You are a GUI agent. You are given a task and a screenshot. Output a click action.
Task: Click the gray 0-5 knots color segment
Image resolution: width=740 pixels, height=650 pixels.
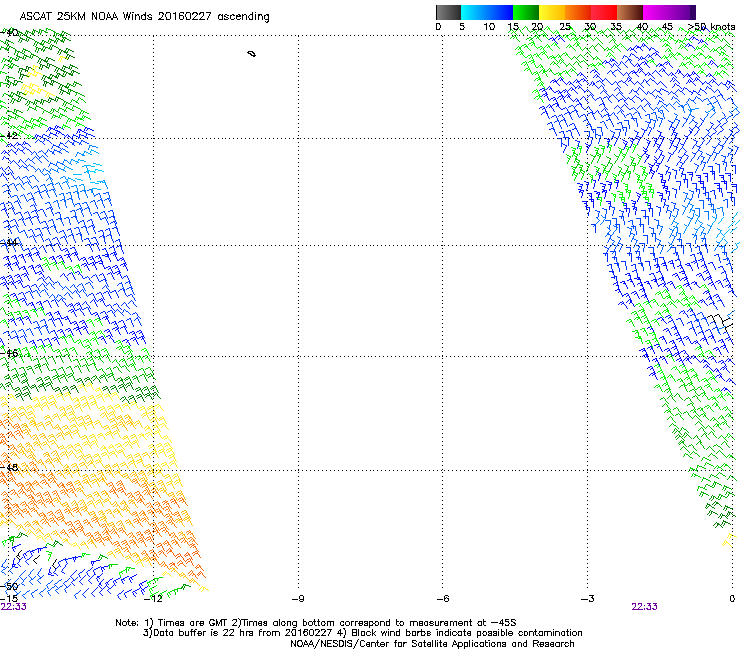[x=448, y=12]
